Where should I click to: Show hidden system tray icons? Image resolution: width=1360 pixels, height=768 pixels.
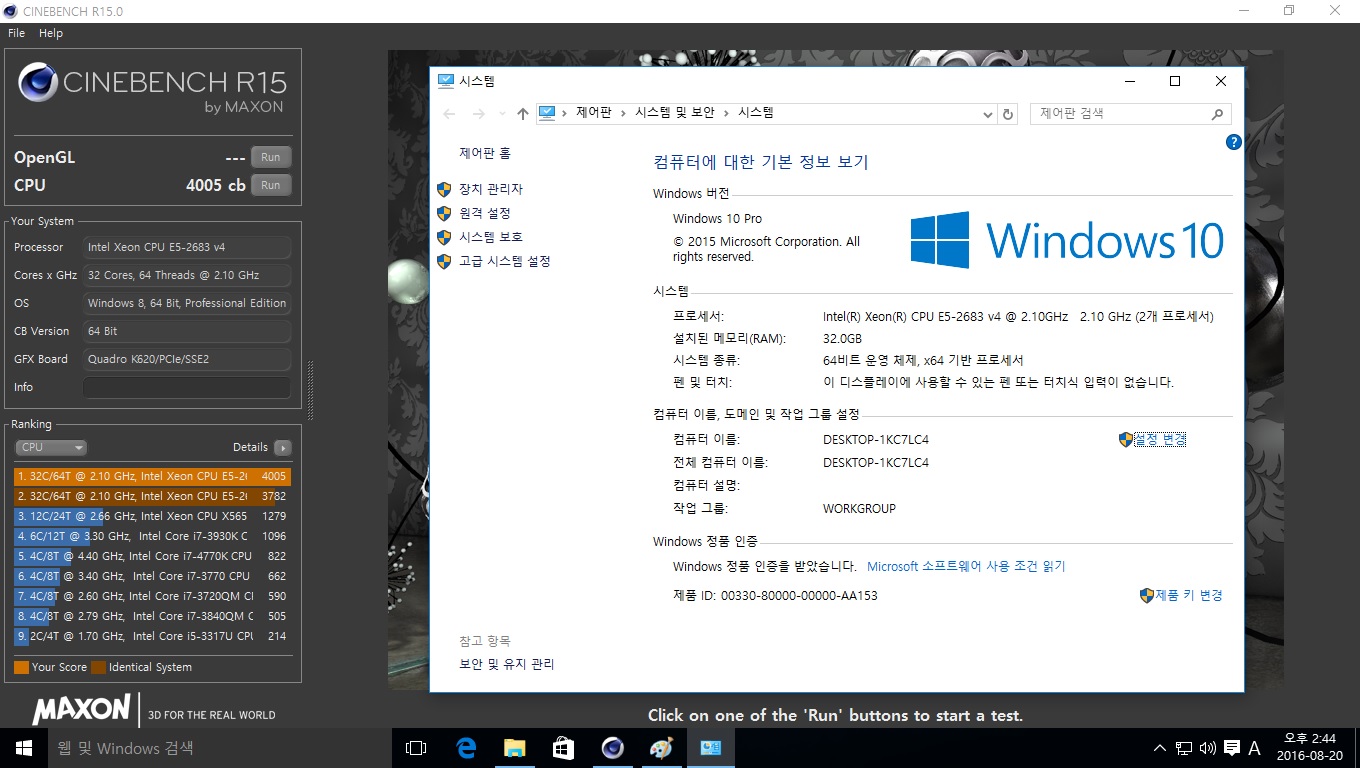point(1160,748)
